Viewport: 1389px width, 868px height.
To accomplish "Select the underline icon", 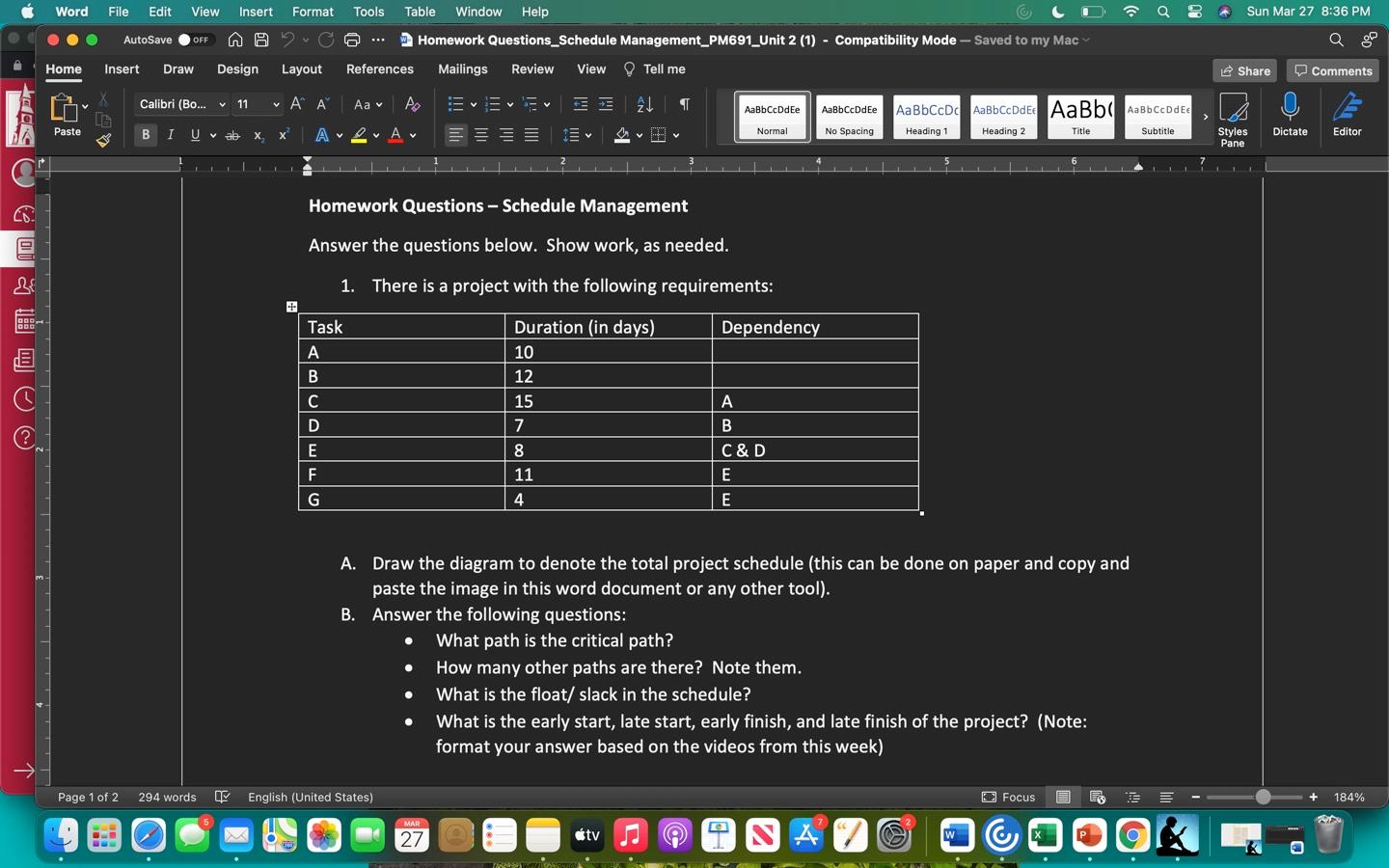I will click(x=194, y=135).
